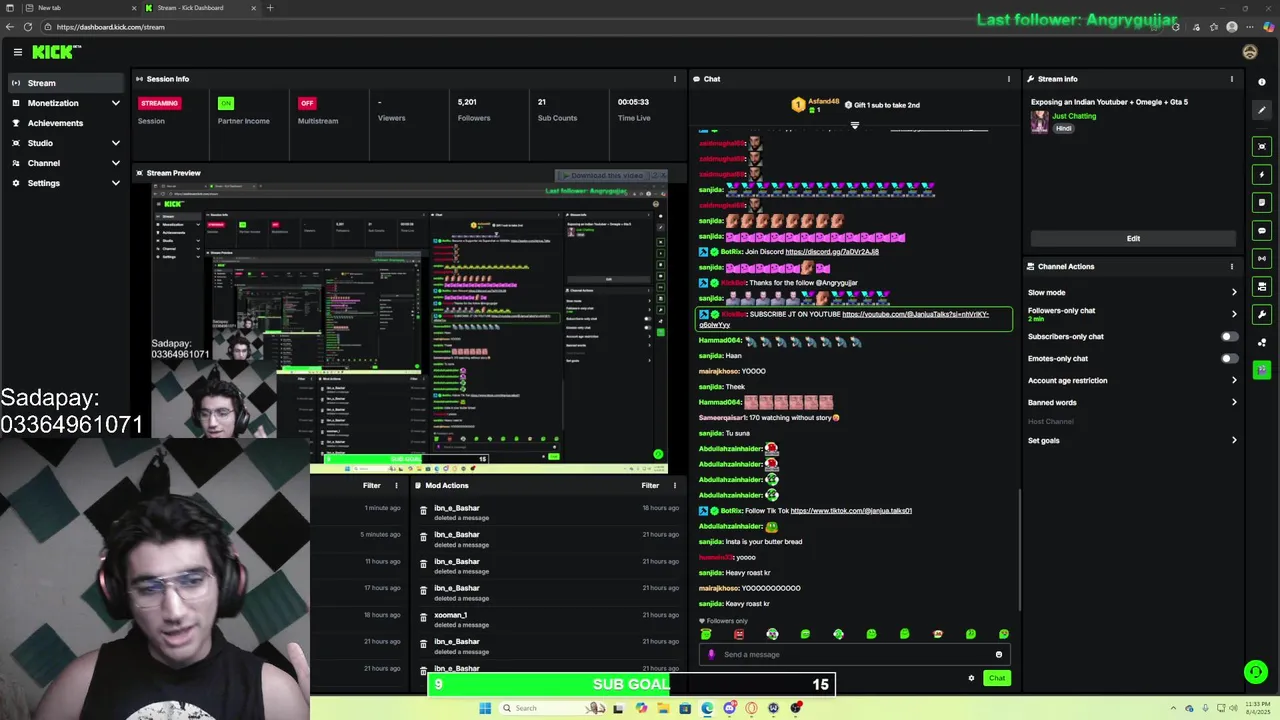Image resolution: width=1280 pixels, height=720 pixels.
Task: Open the emoji picker in message box
Action: point(998,655)
